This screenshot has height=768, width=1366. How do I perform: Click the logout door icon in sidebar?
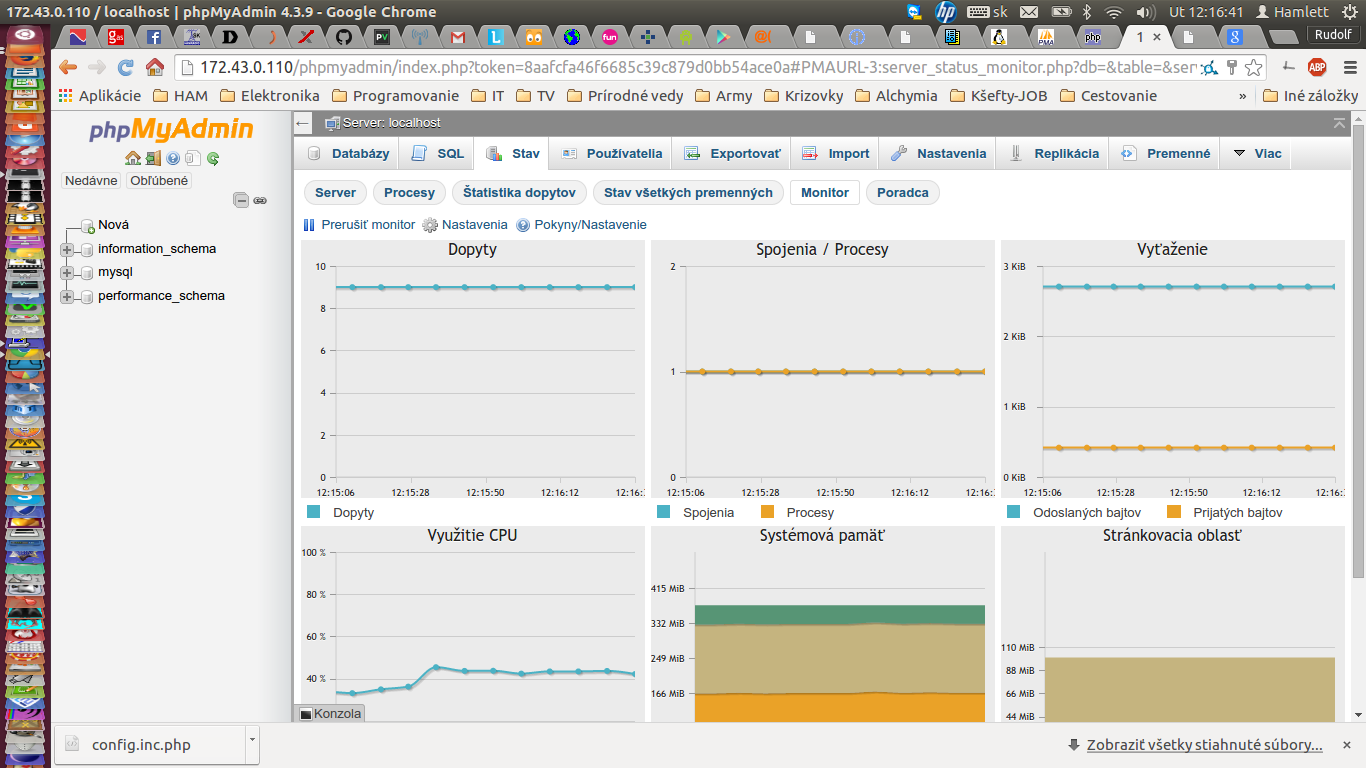[152, 158]
